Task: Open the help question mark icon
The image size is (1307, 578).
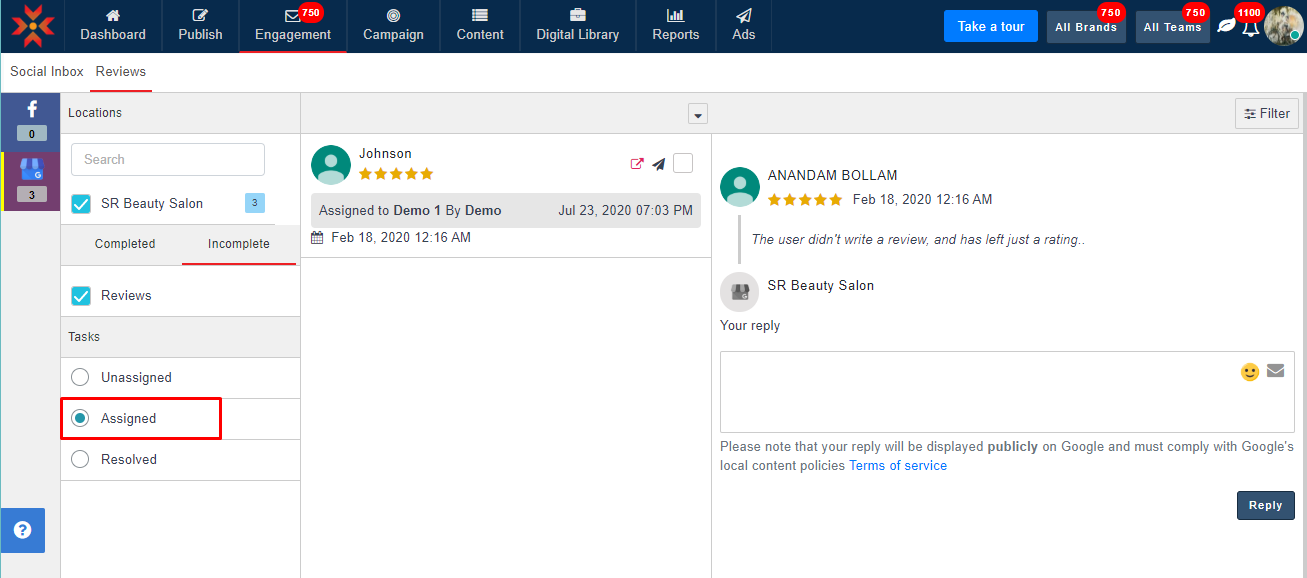Action: pyautogui.click(x=23, y=530)
